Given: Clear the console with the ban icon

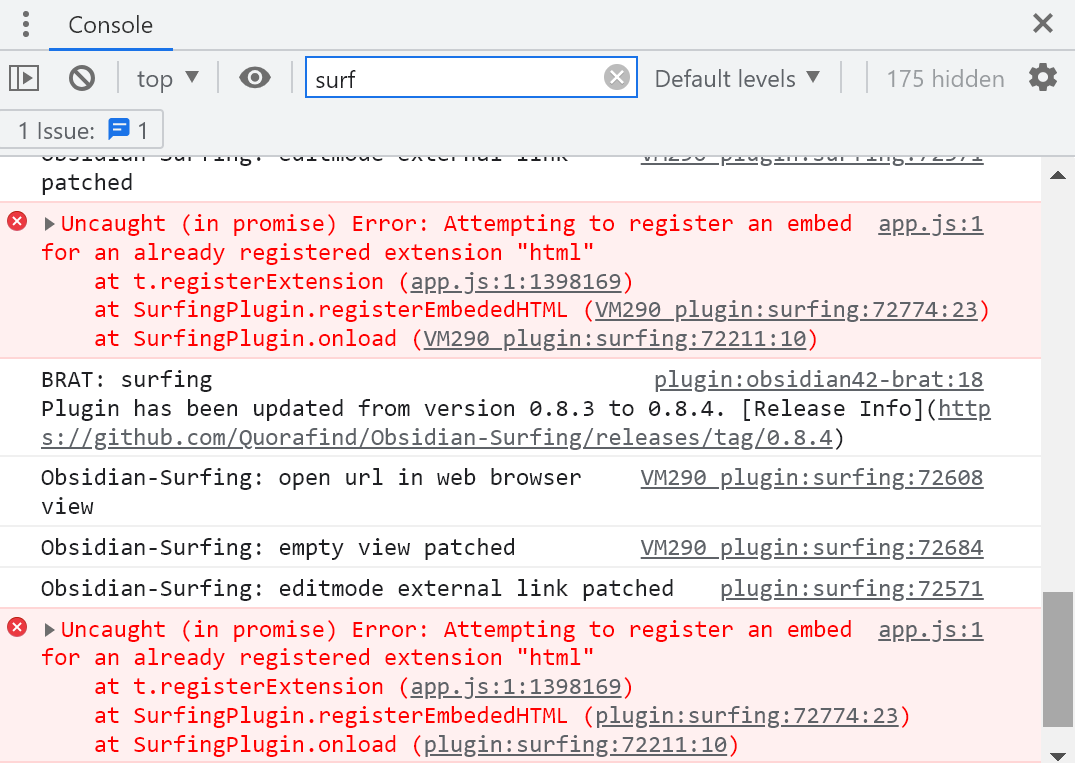Looking at the screenshot, I should pos(82,77).
